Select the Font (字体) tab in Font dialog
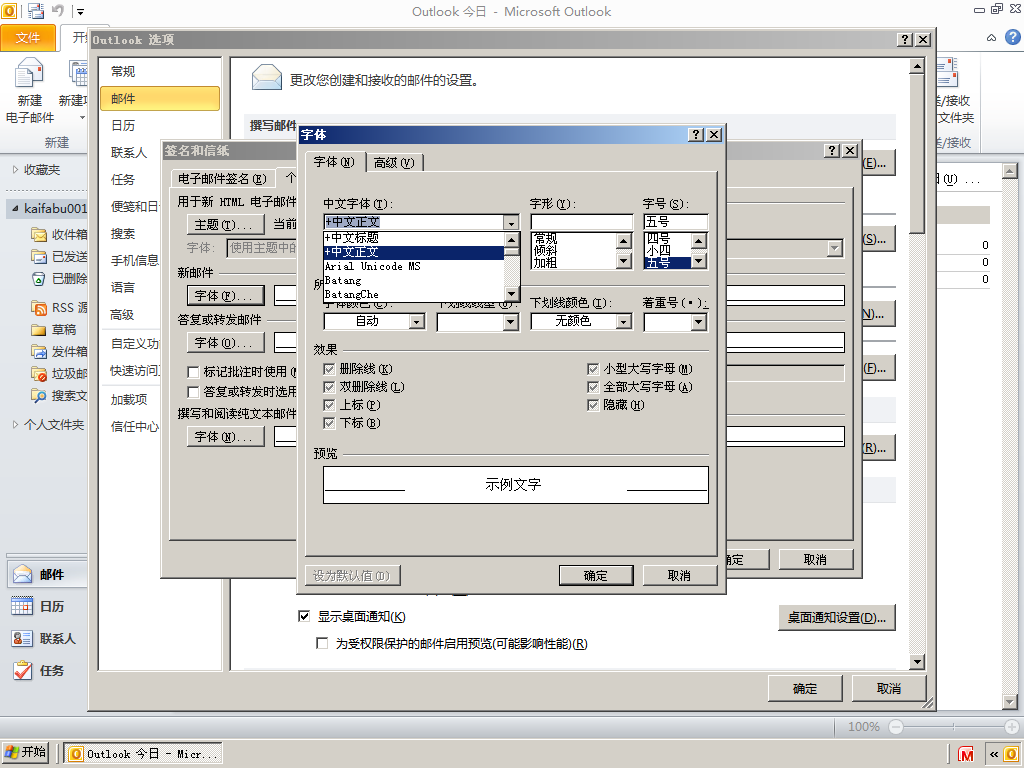This screenshot has height=768, width=1024. pyautogui.click(x=334, y=161)
